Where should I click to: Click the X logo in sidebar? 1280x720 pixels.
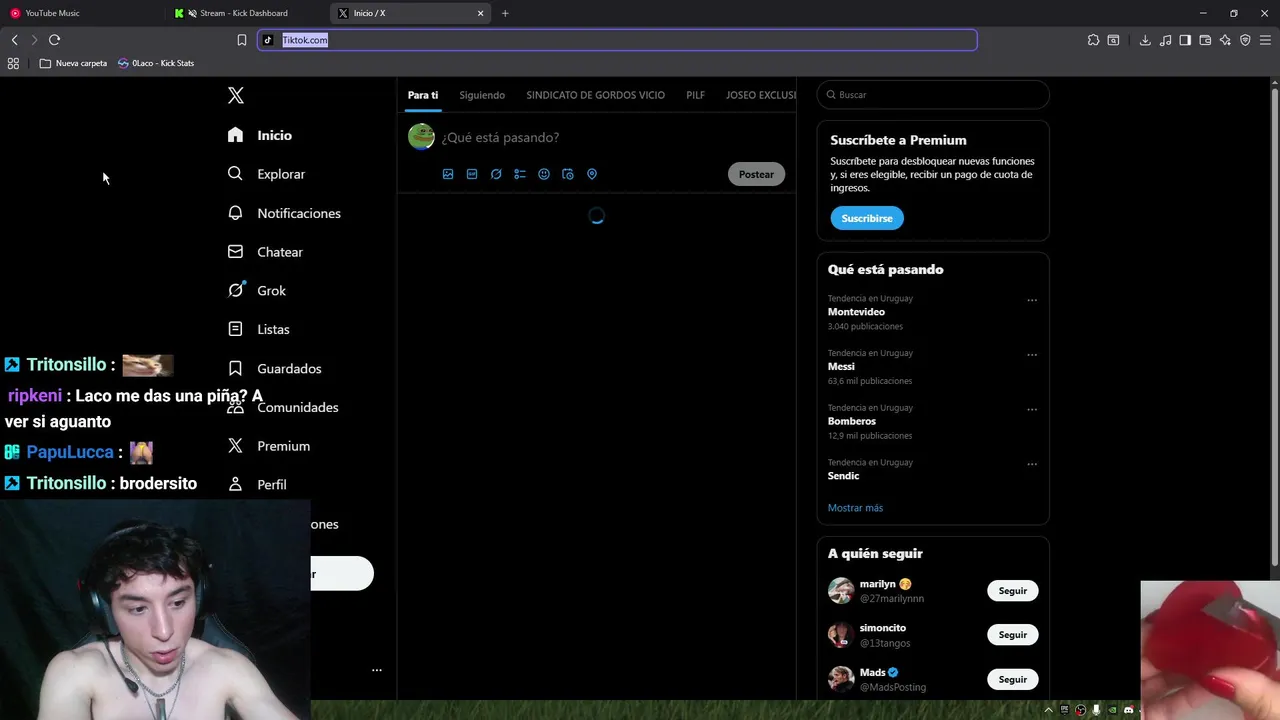click(236, 96)
